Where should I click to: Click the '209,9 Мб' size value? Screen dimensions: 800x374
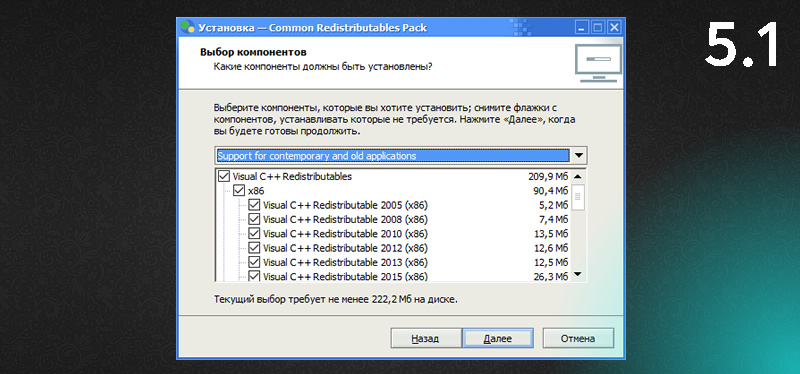tap(548, 177)
